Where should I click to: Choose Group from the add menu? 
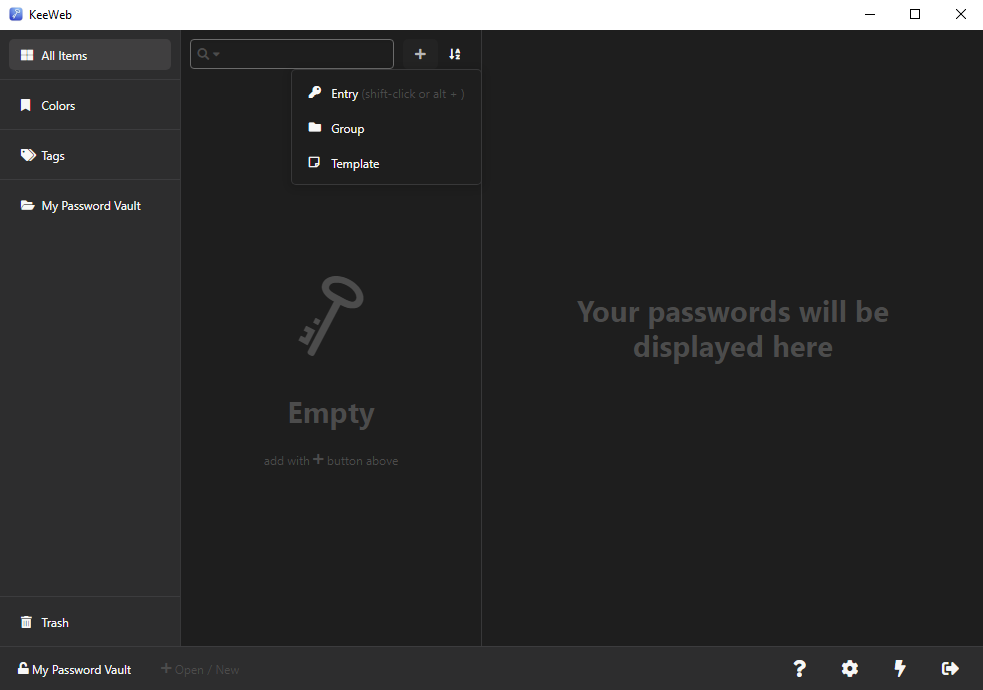[349, 128]
